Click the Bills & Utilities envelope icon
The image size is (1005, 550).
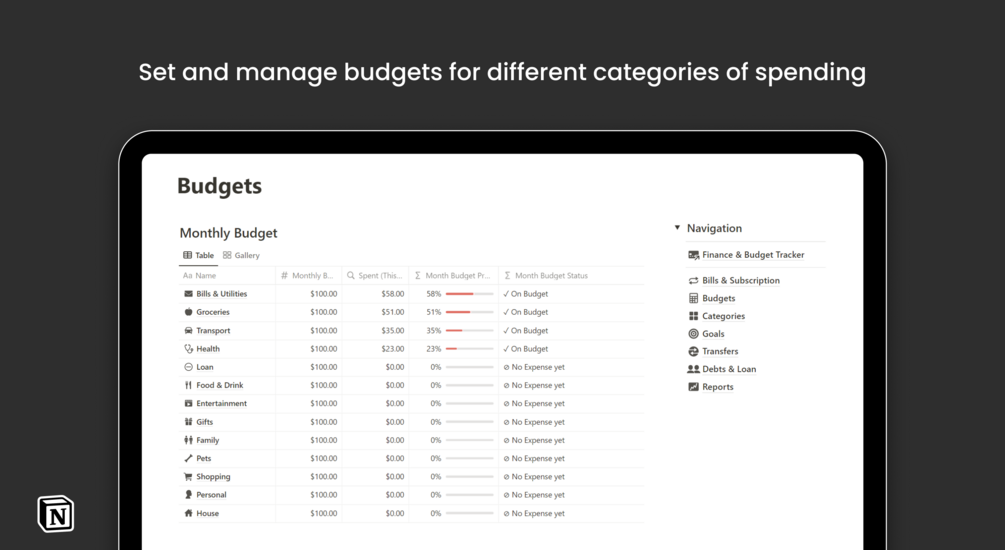pos(188,294)
